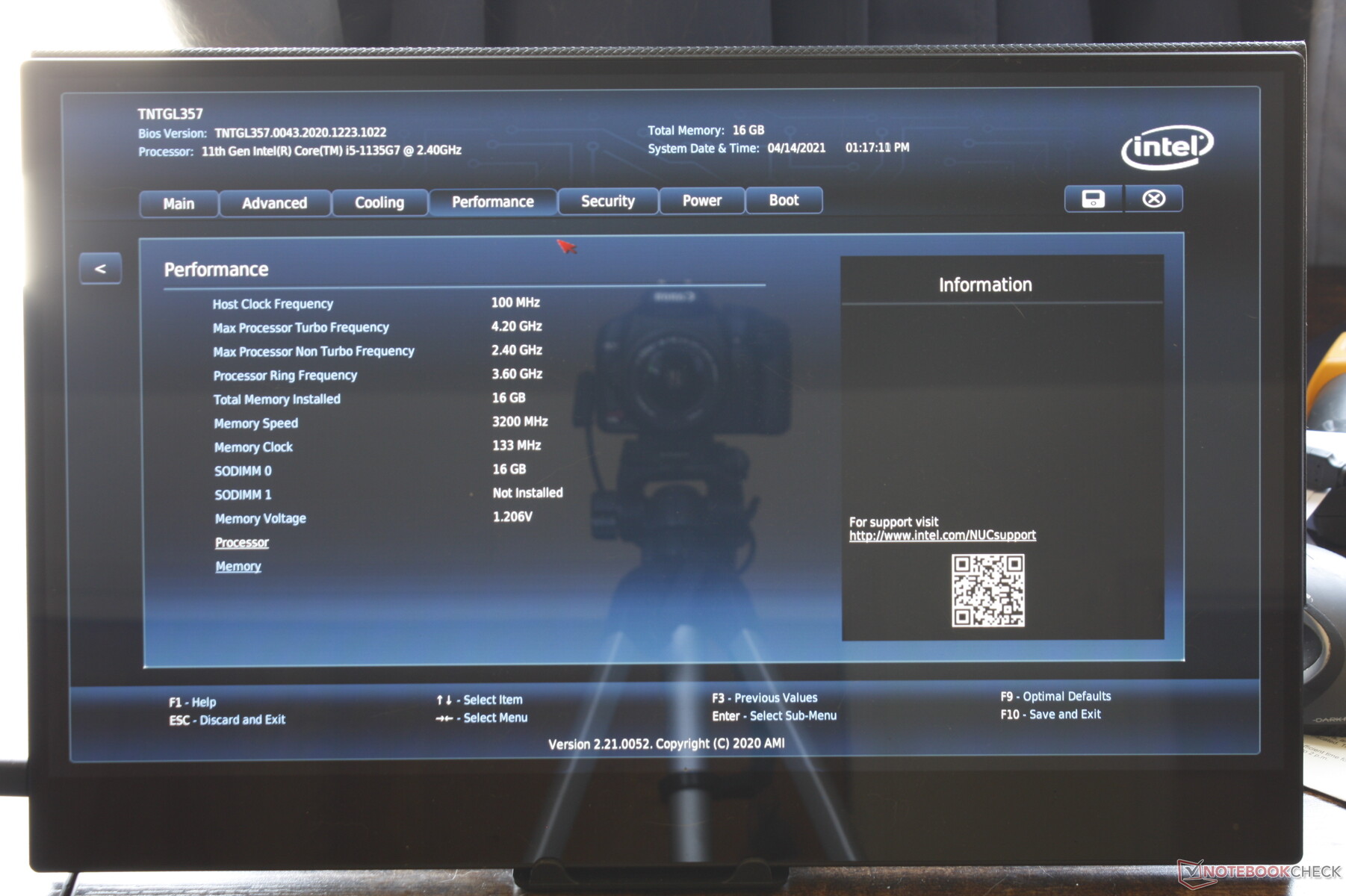This screenshot has width=1346, height=896.
Task: Click the 1.206V voltage value
Action: point(512,517)
